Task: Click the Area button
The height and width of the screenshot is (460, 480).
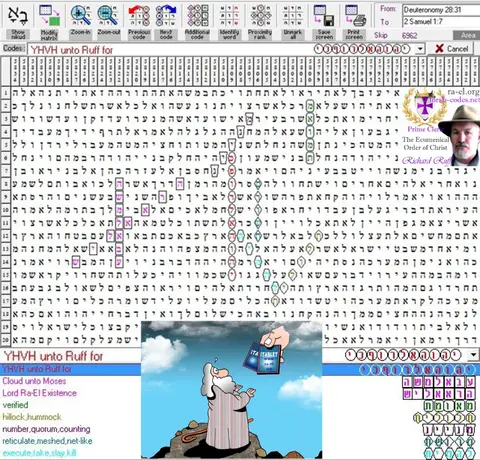Action: (466, 35)
